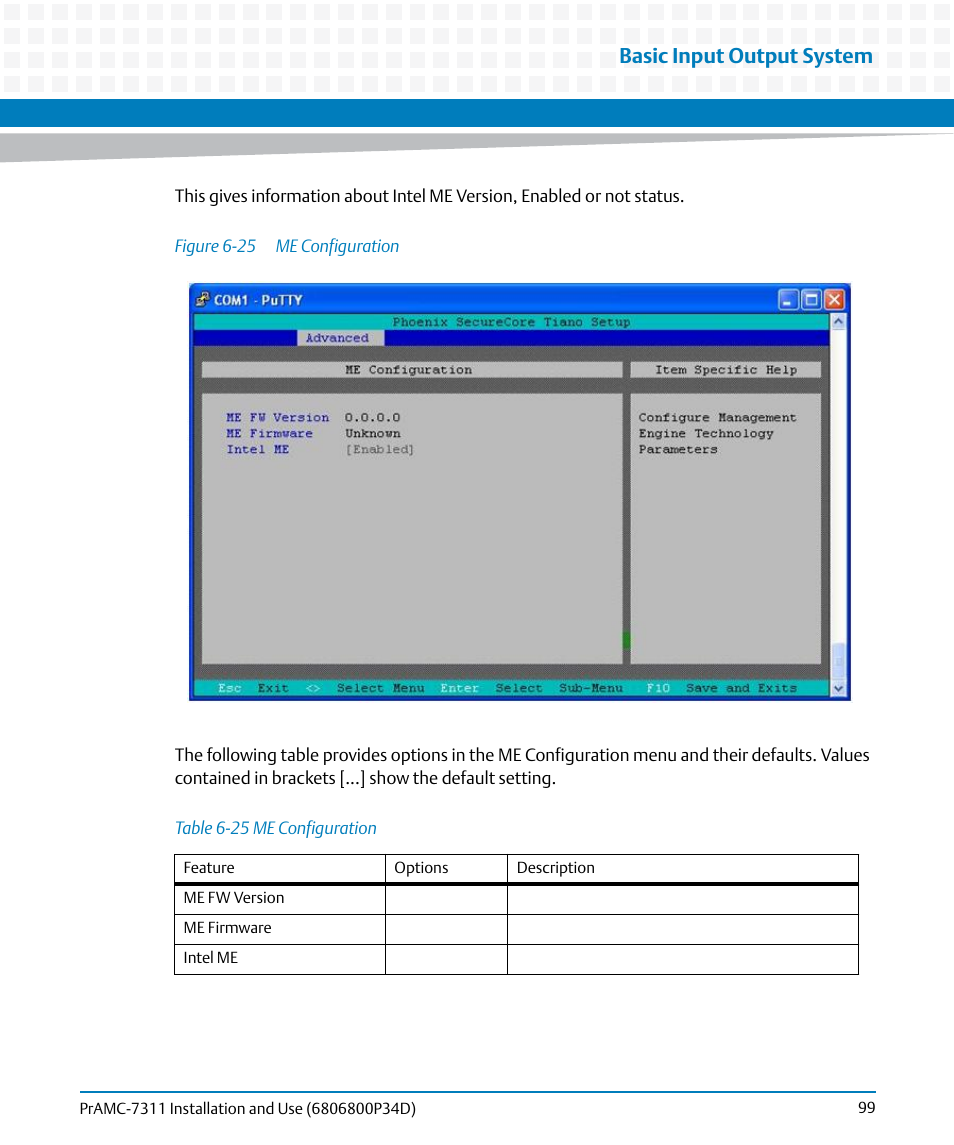Viewport: 954px width, 1145px height.
Task: Click the scroll-up arrow on the PuTTY scrollbar
Action: (838, 321)
